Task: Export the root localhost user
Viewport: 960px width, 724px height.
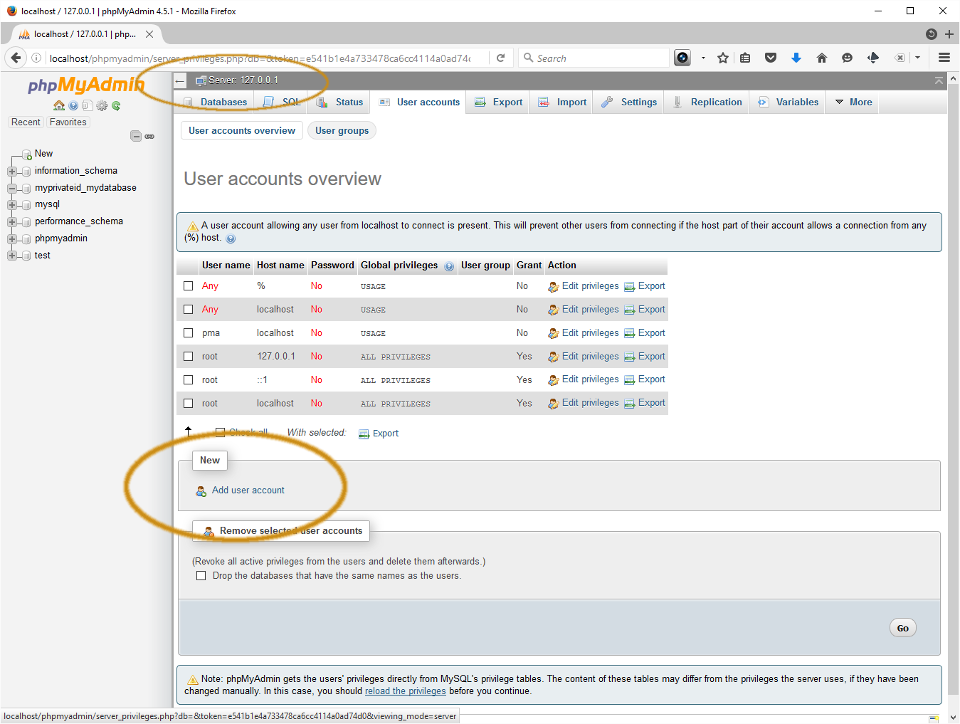Action: click(x=645, y=403)
